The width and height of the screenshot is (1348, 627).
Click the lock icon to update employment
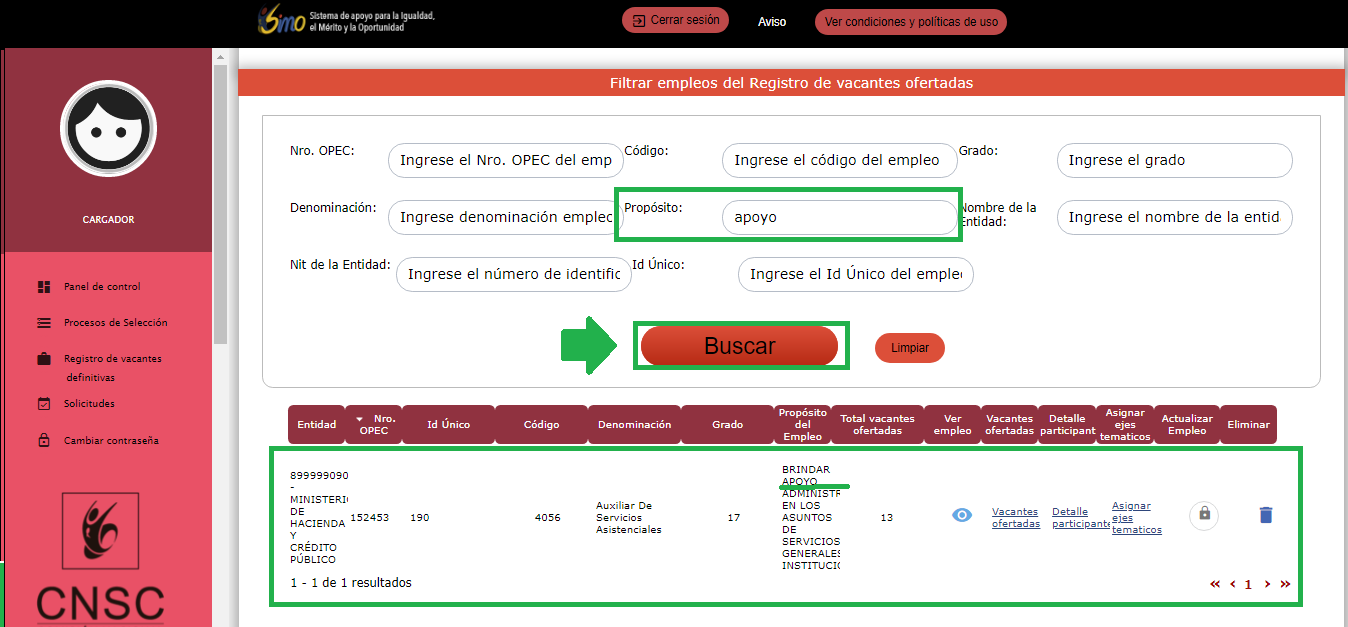1204,515
